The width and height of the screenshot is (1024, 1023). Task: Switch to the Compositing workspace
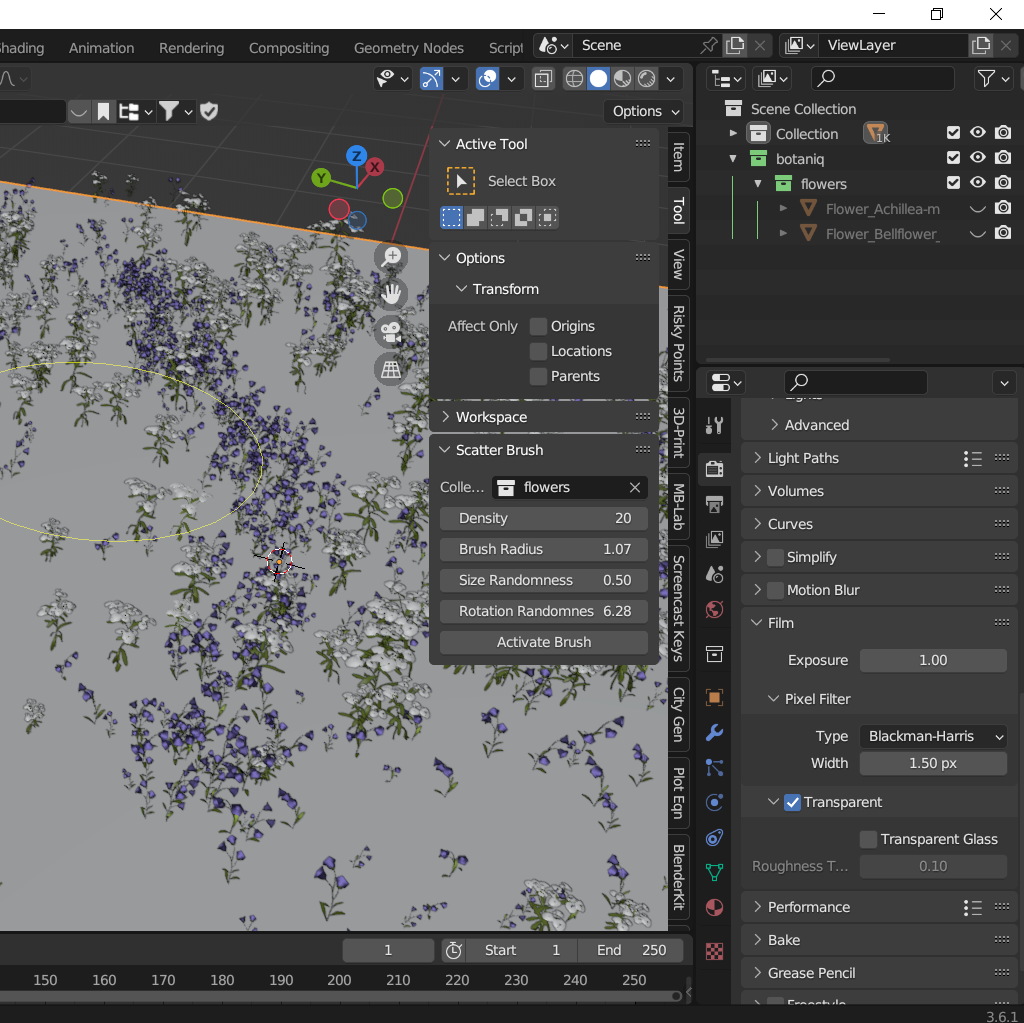pyautogui.click(x=288, y=47)
